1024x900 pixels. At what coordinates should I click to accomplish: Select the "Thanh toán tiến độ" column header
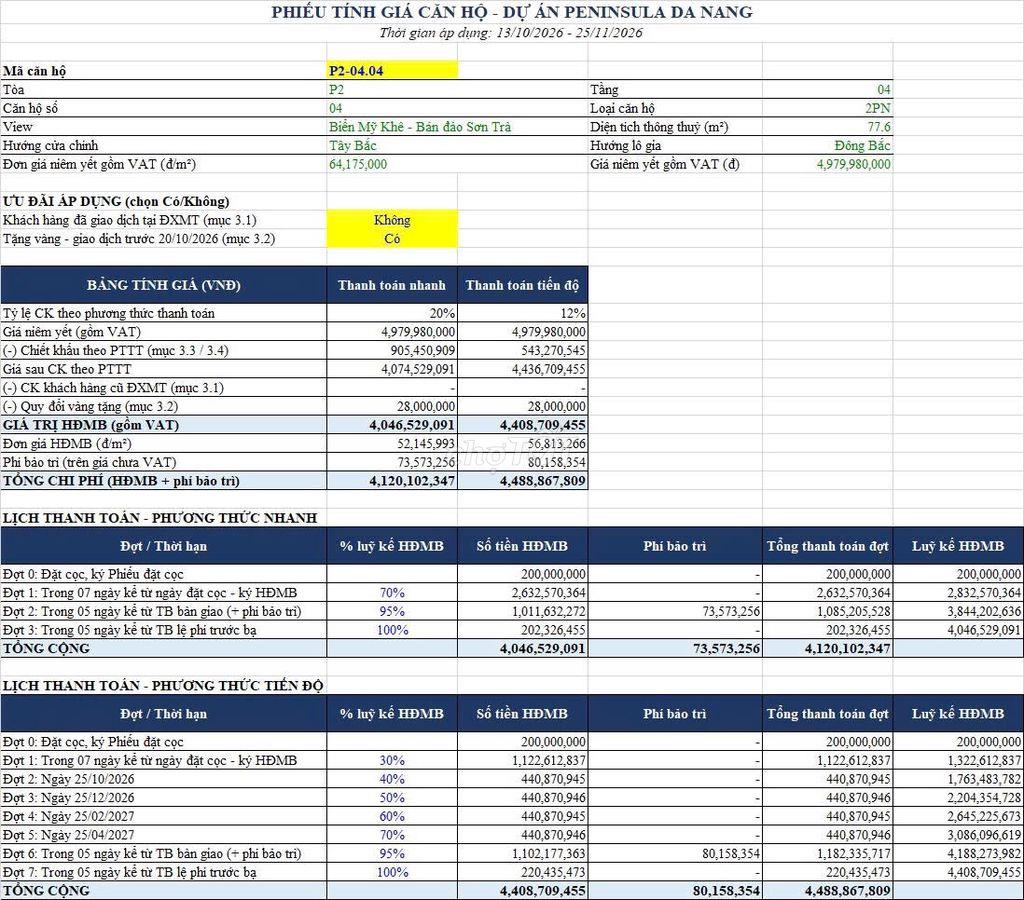click(522, 285)
